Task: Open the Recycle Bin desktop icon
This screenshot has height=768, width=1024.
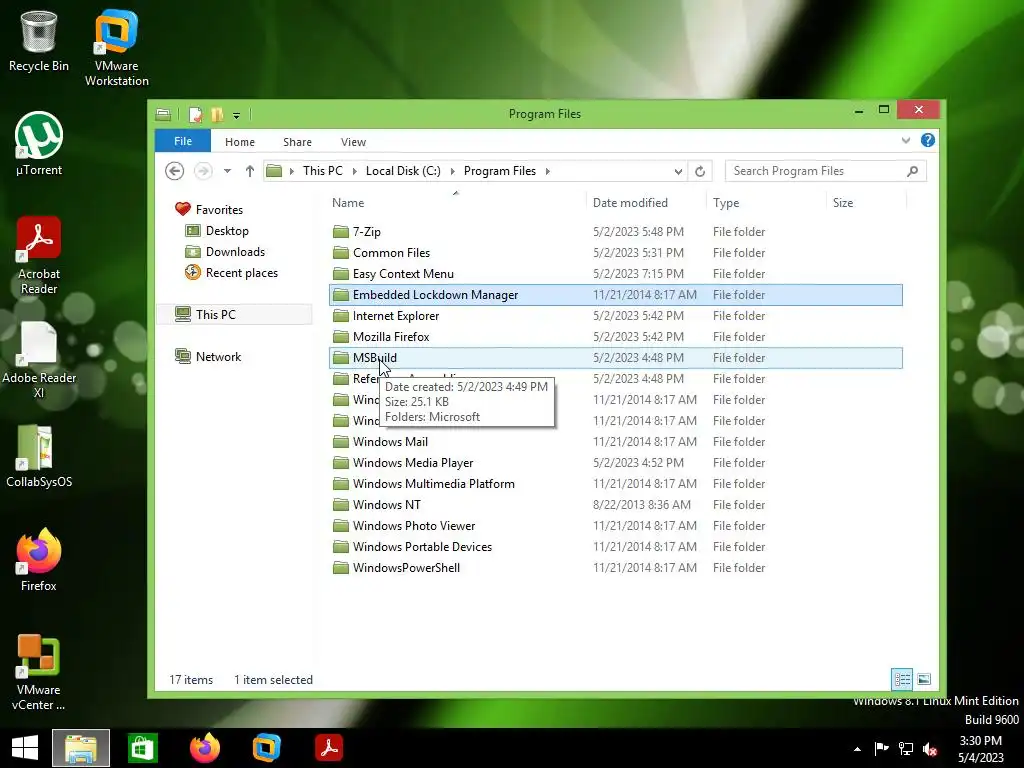Action: [x=39, y=42]
